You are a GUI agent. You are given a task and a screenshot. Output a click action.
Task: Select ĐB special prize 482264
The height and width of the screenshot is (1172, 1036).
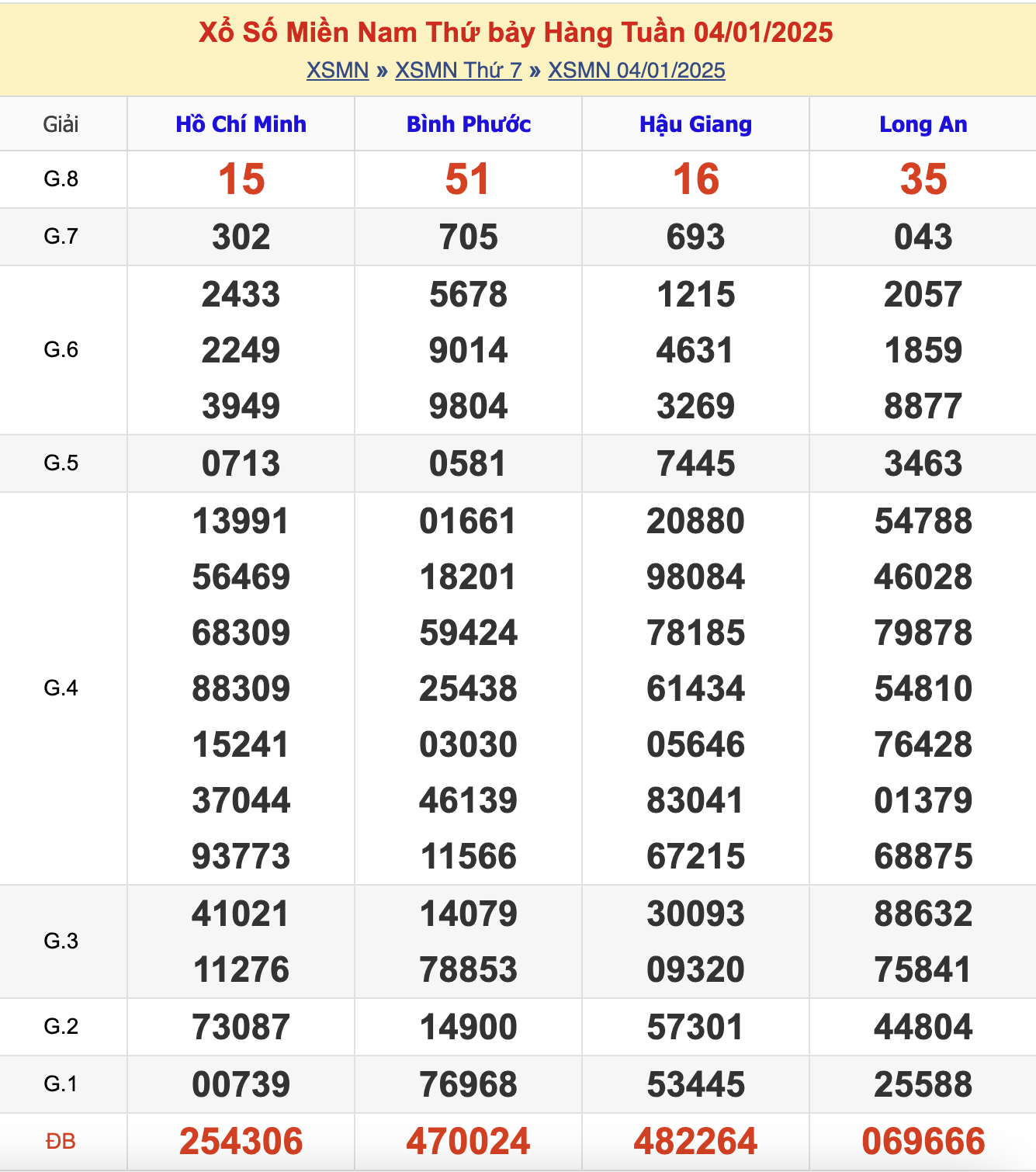pyautogui.click(x=696, y=1141)
